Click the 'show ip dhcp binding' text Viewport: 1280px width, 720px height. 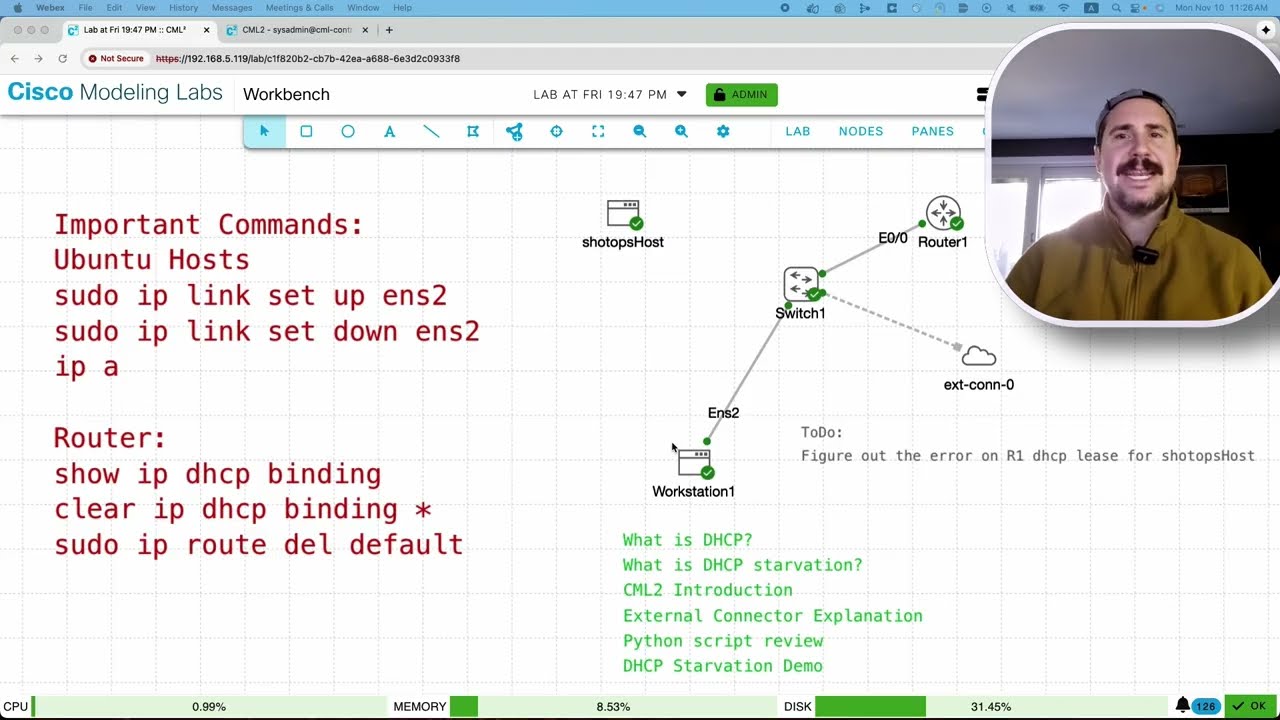pos(217,474)
